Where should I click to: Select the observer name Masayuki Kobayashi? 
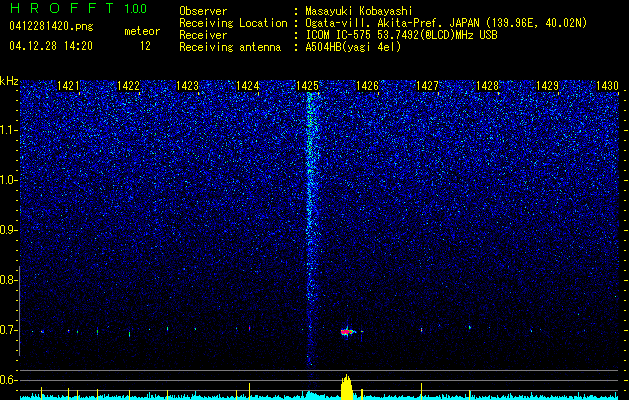(359, 12)
